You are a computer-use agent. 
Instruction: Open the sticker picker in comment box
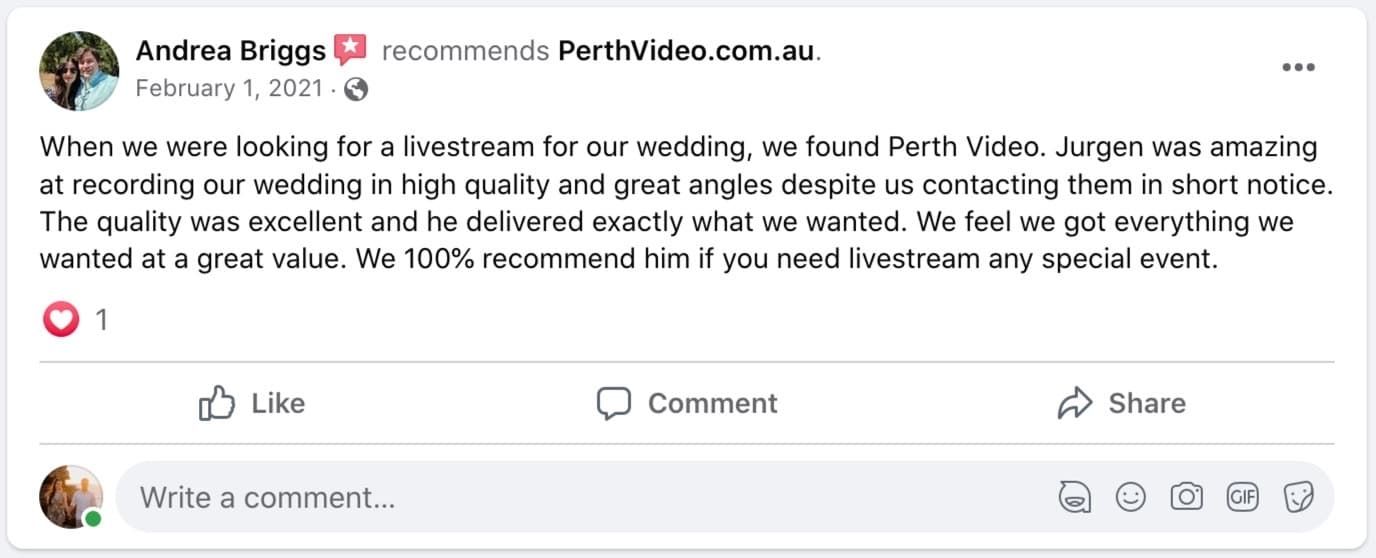click(1298, 497)
